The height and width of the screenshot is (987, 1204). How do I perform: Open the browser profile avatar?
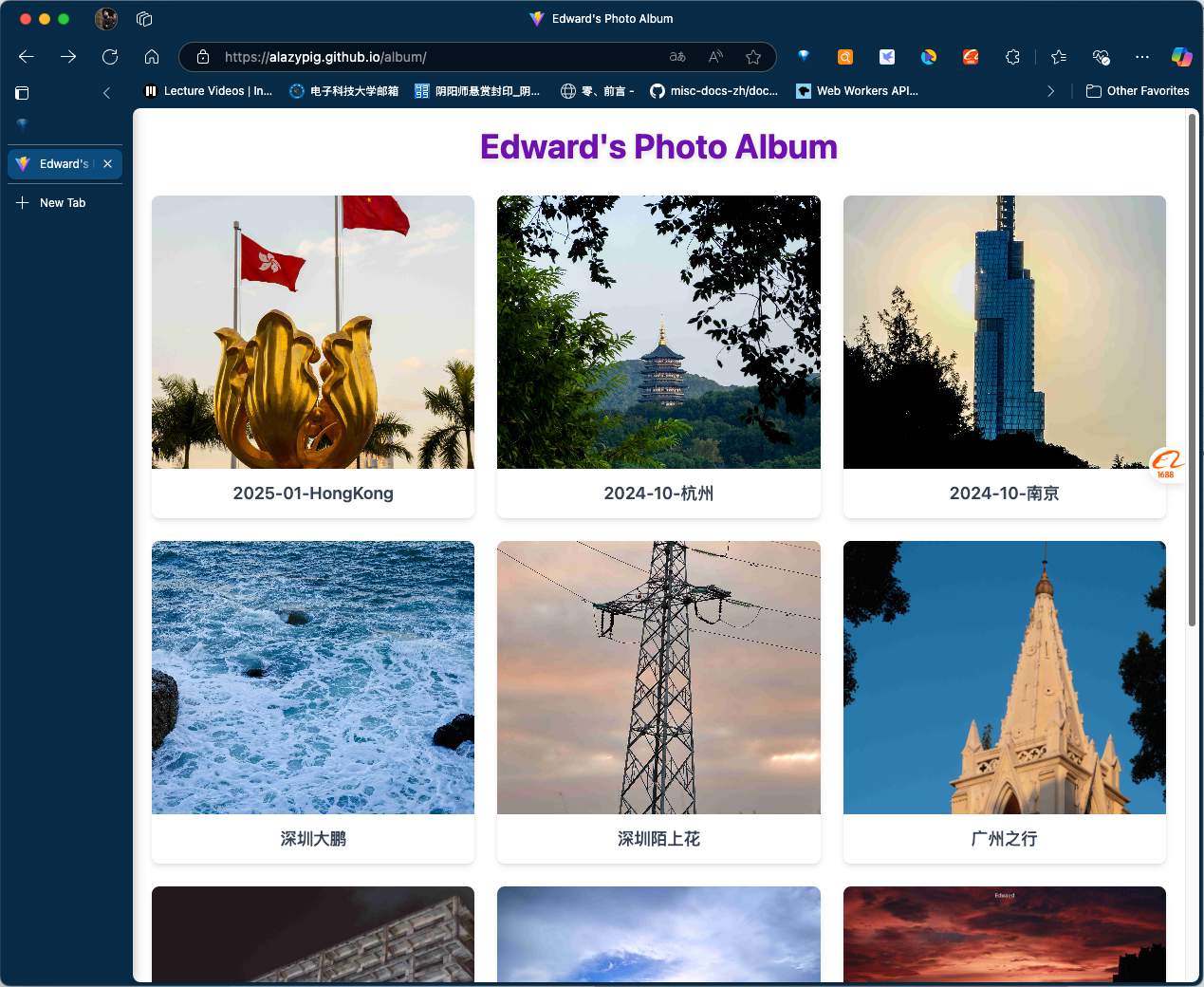[106, 19]
